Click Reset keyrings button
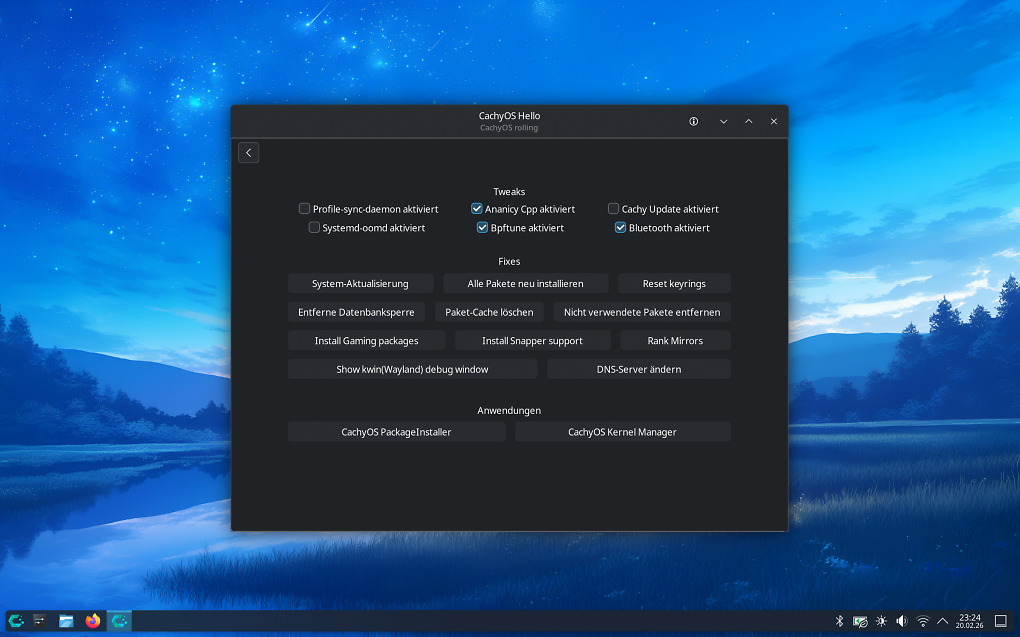 coord(675,284)
